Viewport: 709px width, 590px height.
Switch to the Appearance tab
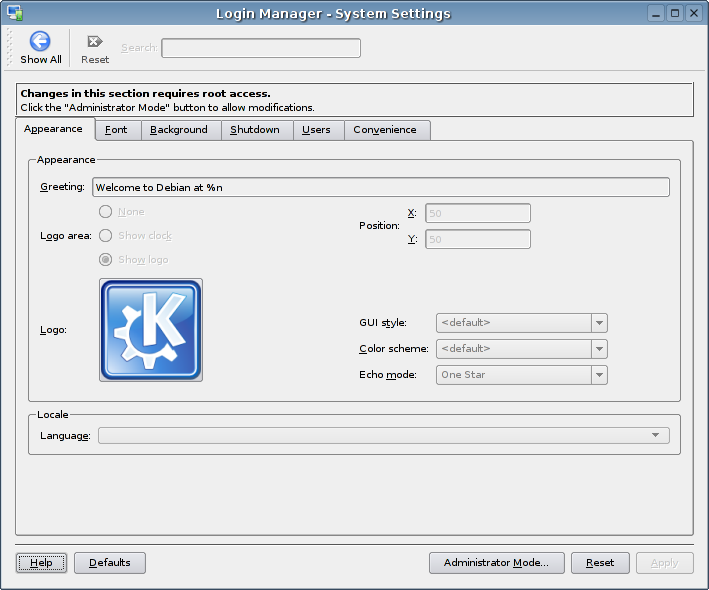pos(53,129)
